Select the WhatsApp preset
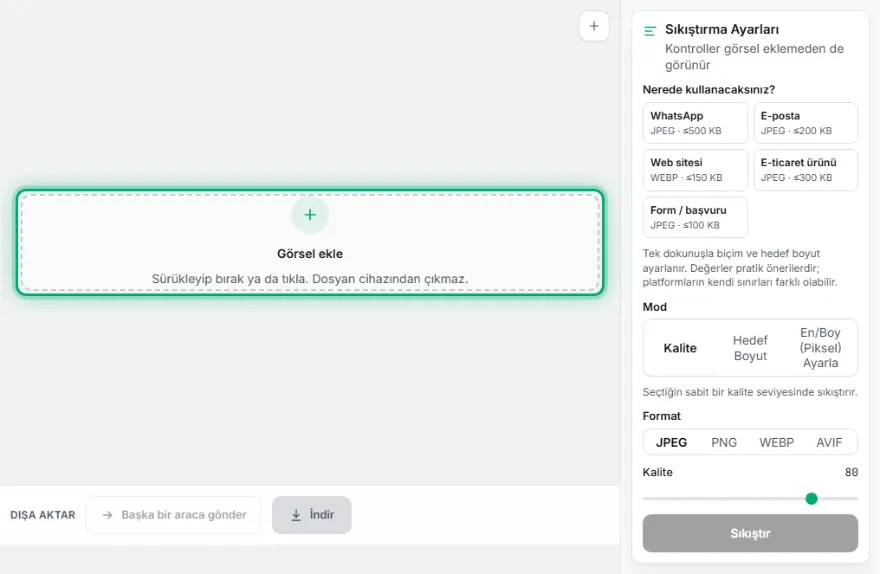Screen dimensions: 880x574 pos(695,123)
